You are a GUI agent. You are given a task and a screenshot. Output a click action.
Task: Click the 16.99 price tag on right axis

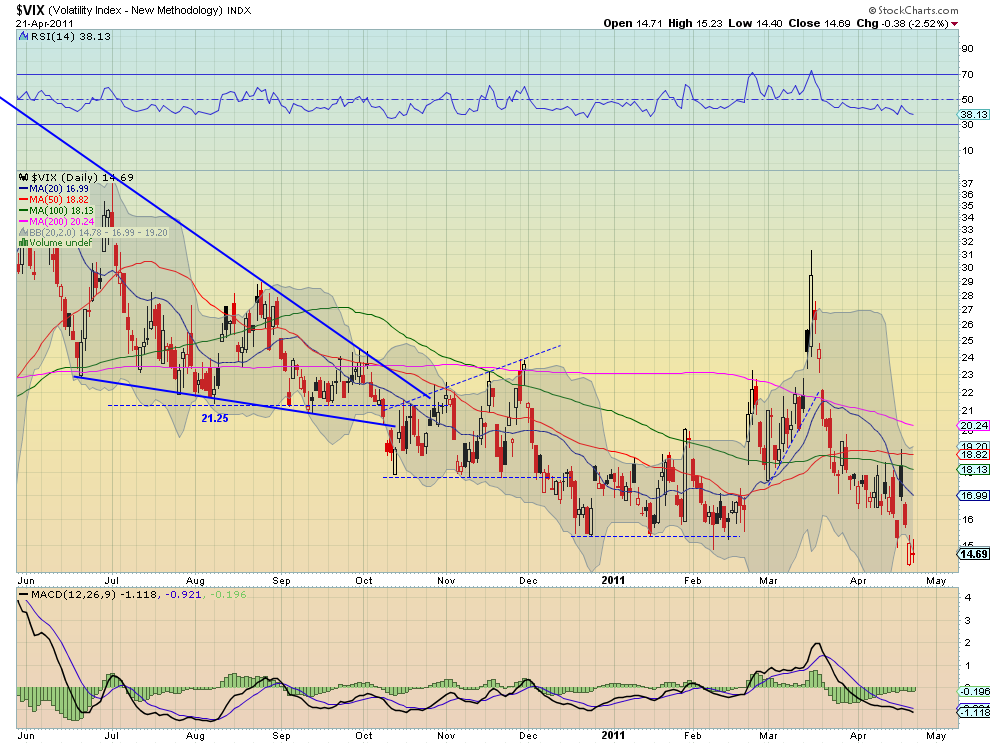974,495
